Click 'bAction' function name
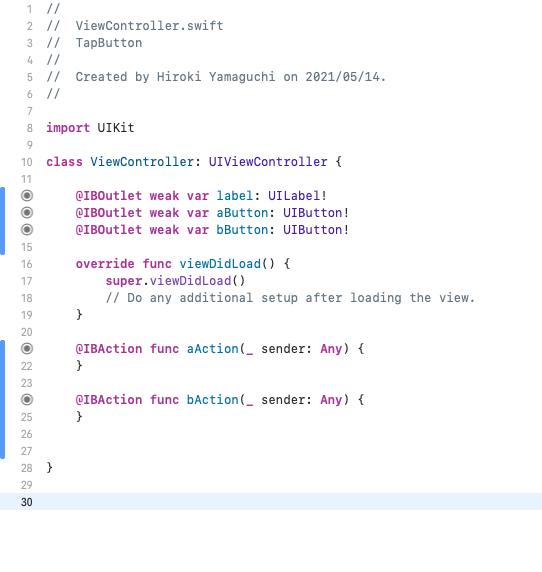This screenshot has height=572, width=542. (213, 400)
